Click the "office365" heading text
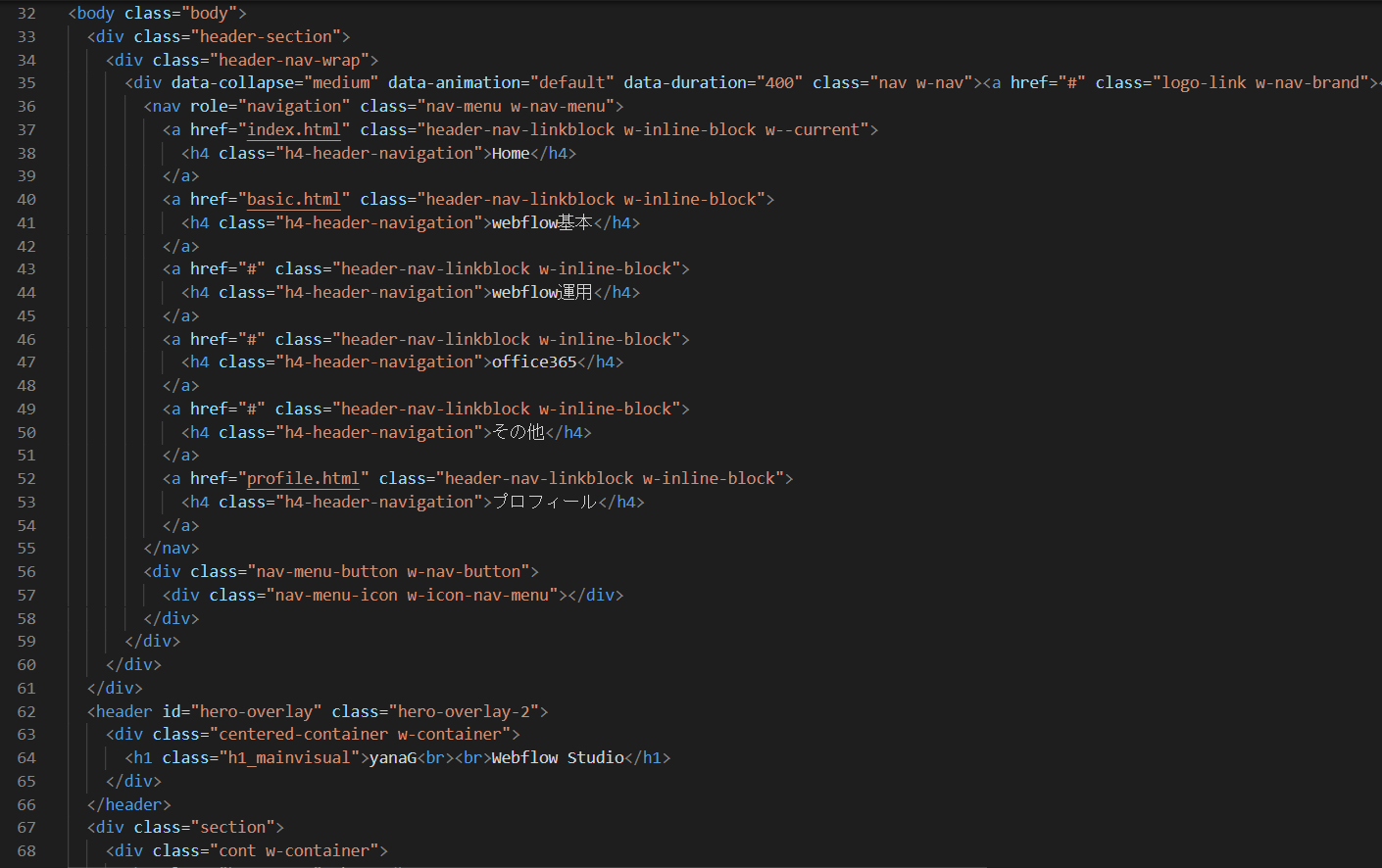The width and height of the screenshot is (1382, 868). (x=534, y=362)
